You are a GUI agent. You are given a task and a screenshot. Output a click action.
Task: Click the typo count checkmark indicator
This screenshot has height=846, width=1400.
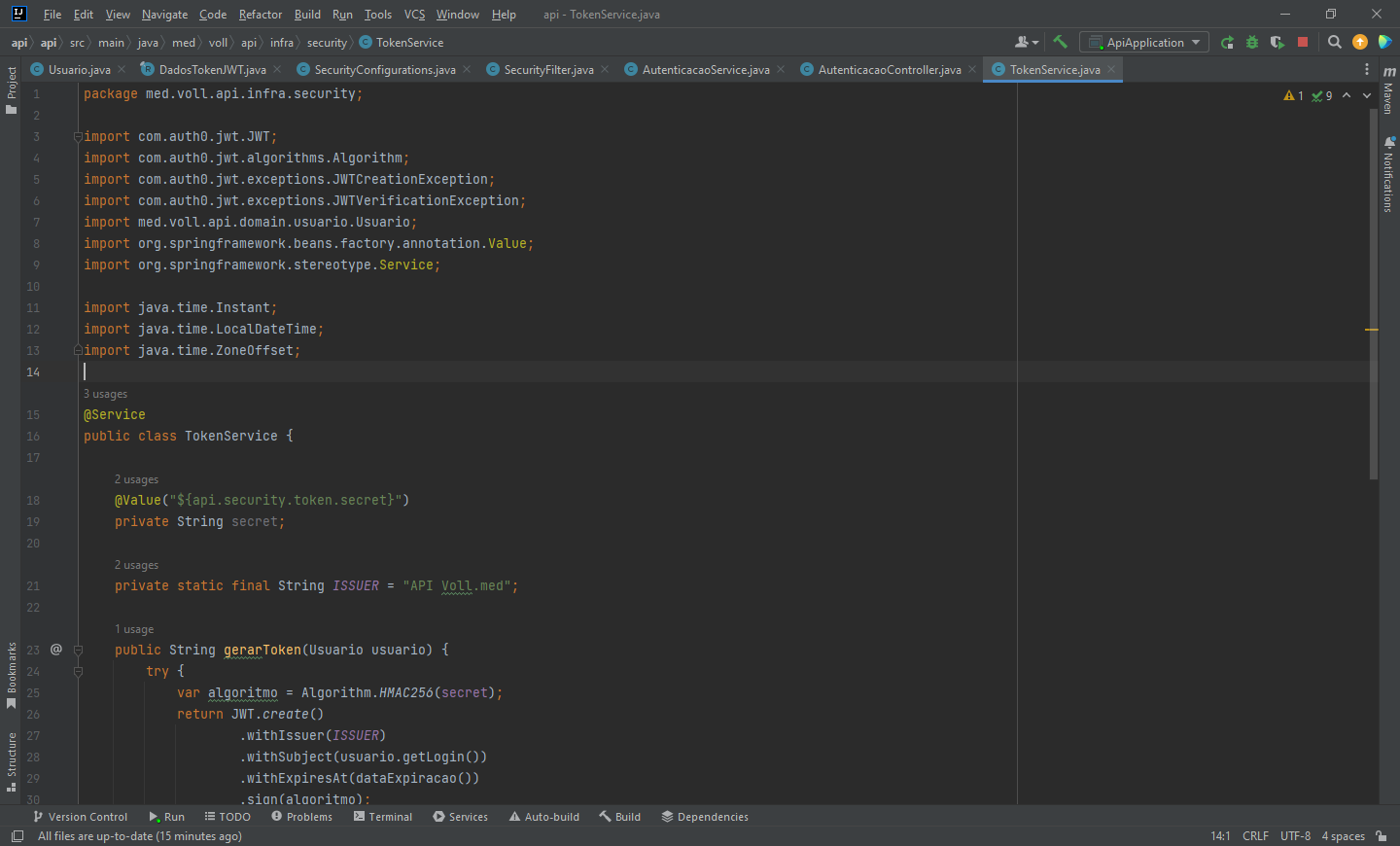[1322, 95]
